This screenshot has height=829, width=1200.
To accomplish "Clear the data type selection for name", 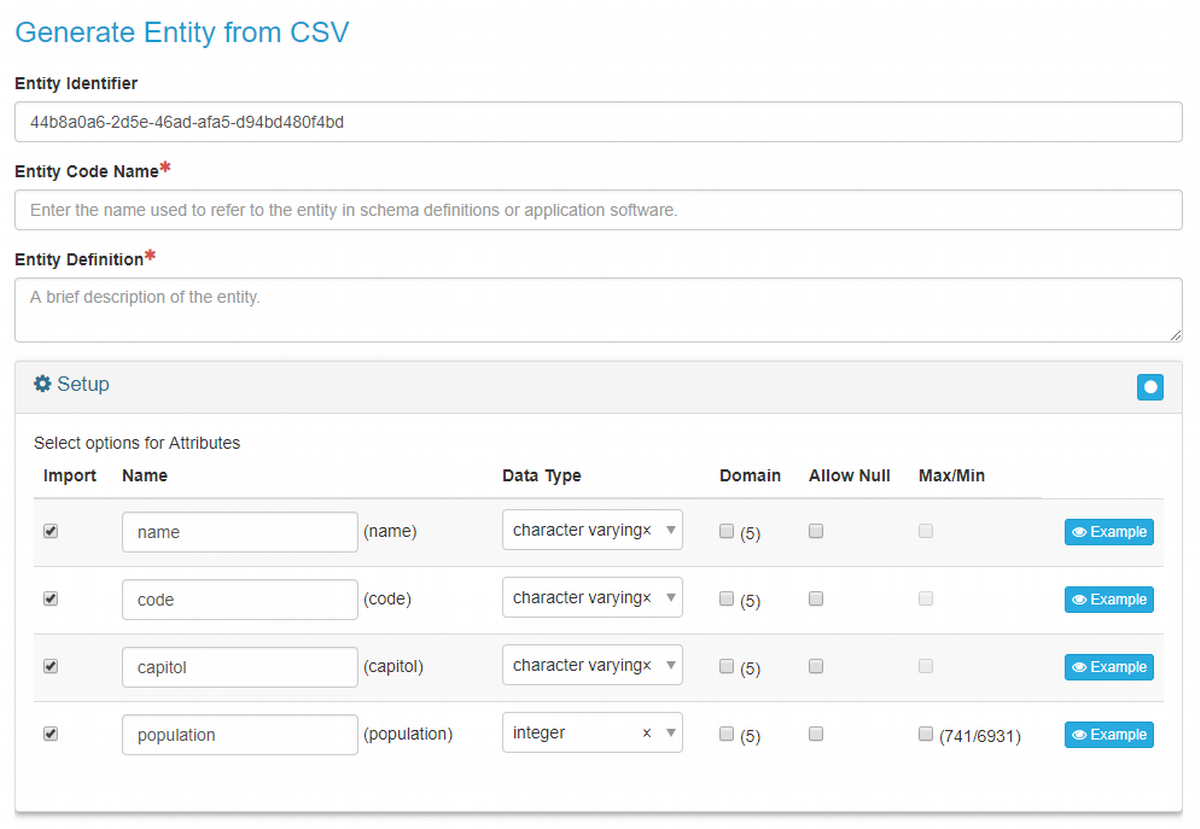I will tap(647, 530).
